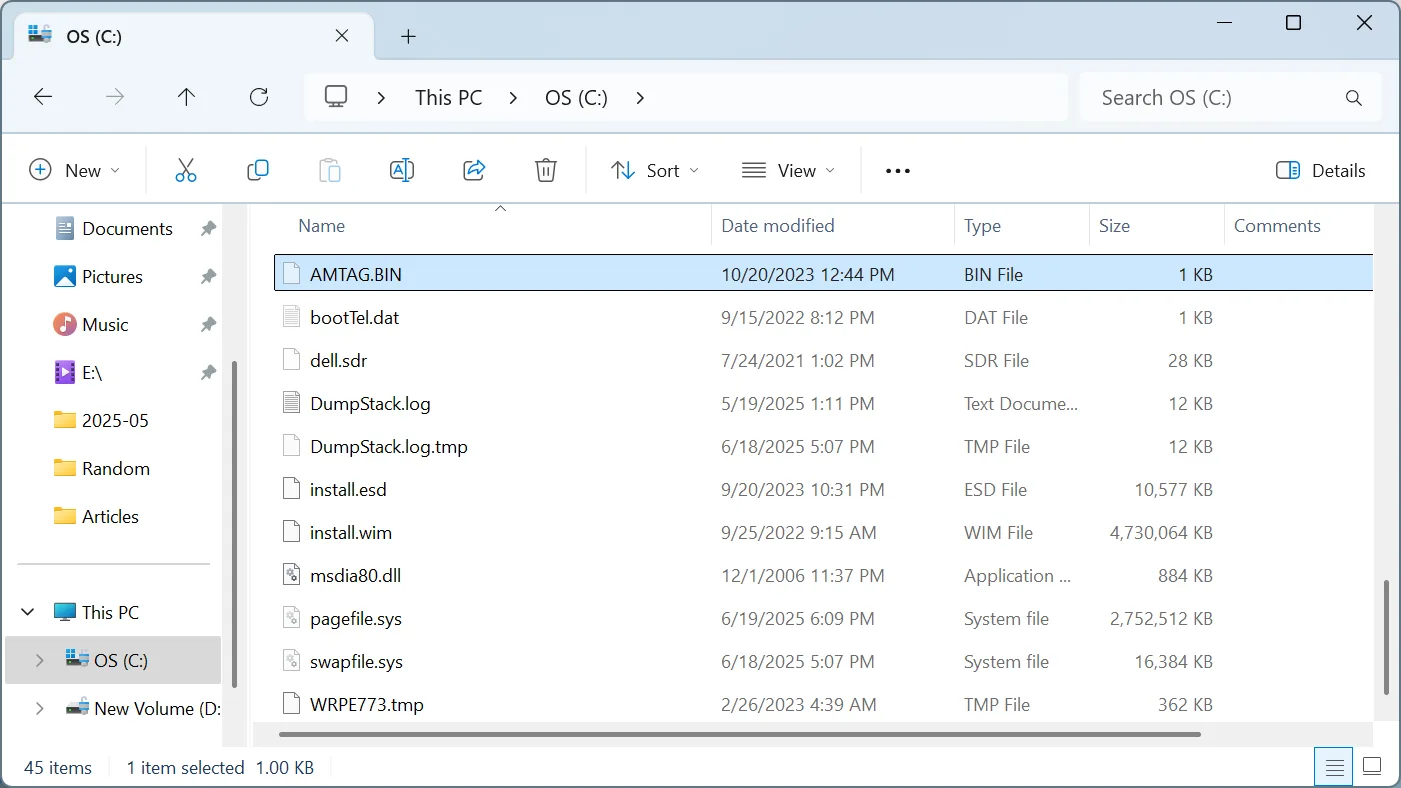Image resolution: width=1401 pixels, height=788 pixels.
Task: Click the msdia80.dll file icon
Action: tap(291, 576)
